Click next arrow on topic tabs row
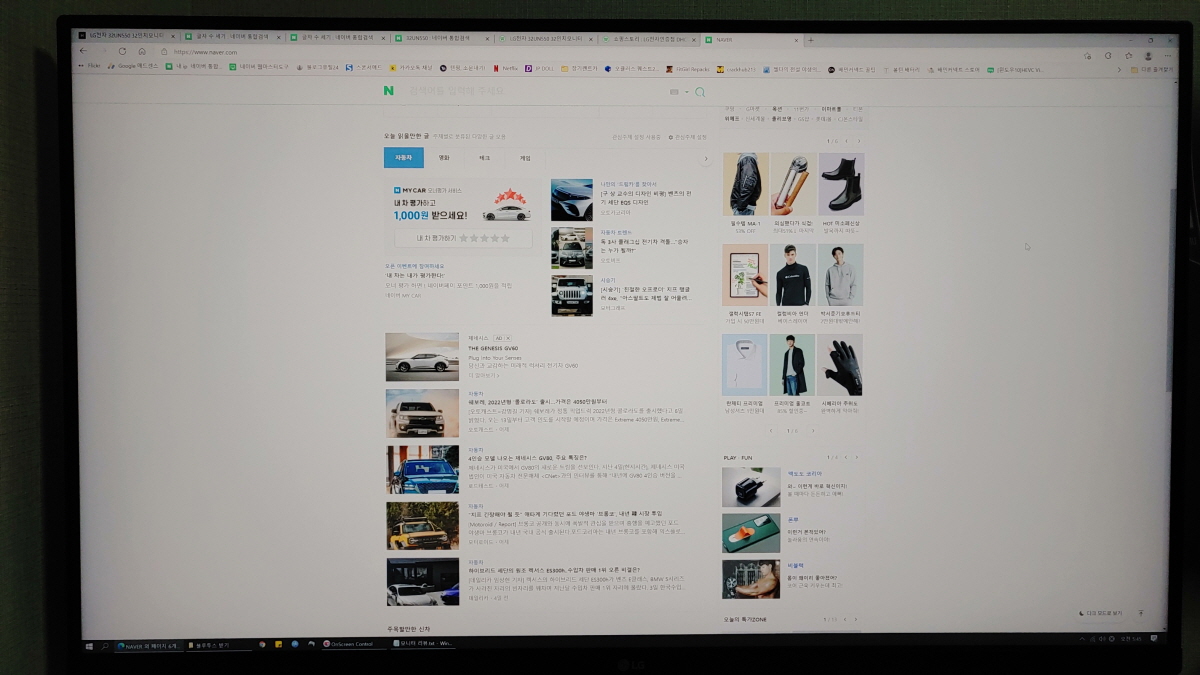The width and height of the screenshot is (1200, 675). (705, 158)
